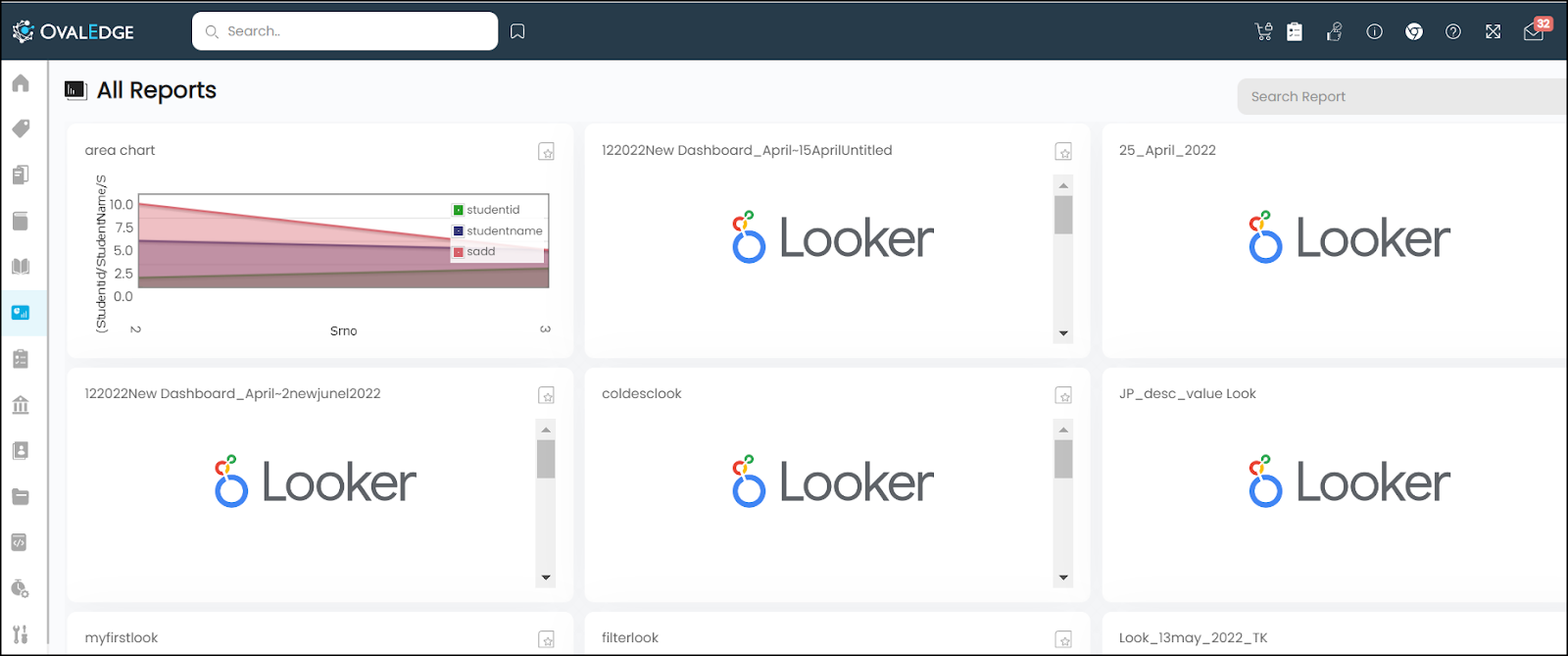Viewport: 1568px width, 656px height.
Task: Click the All Reports title icon
Action: 75,90
